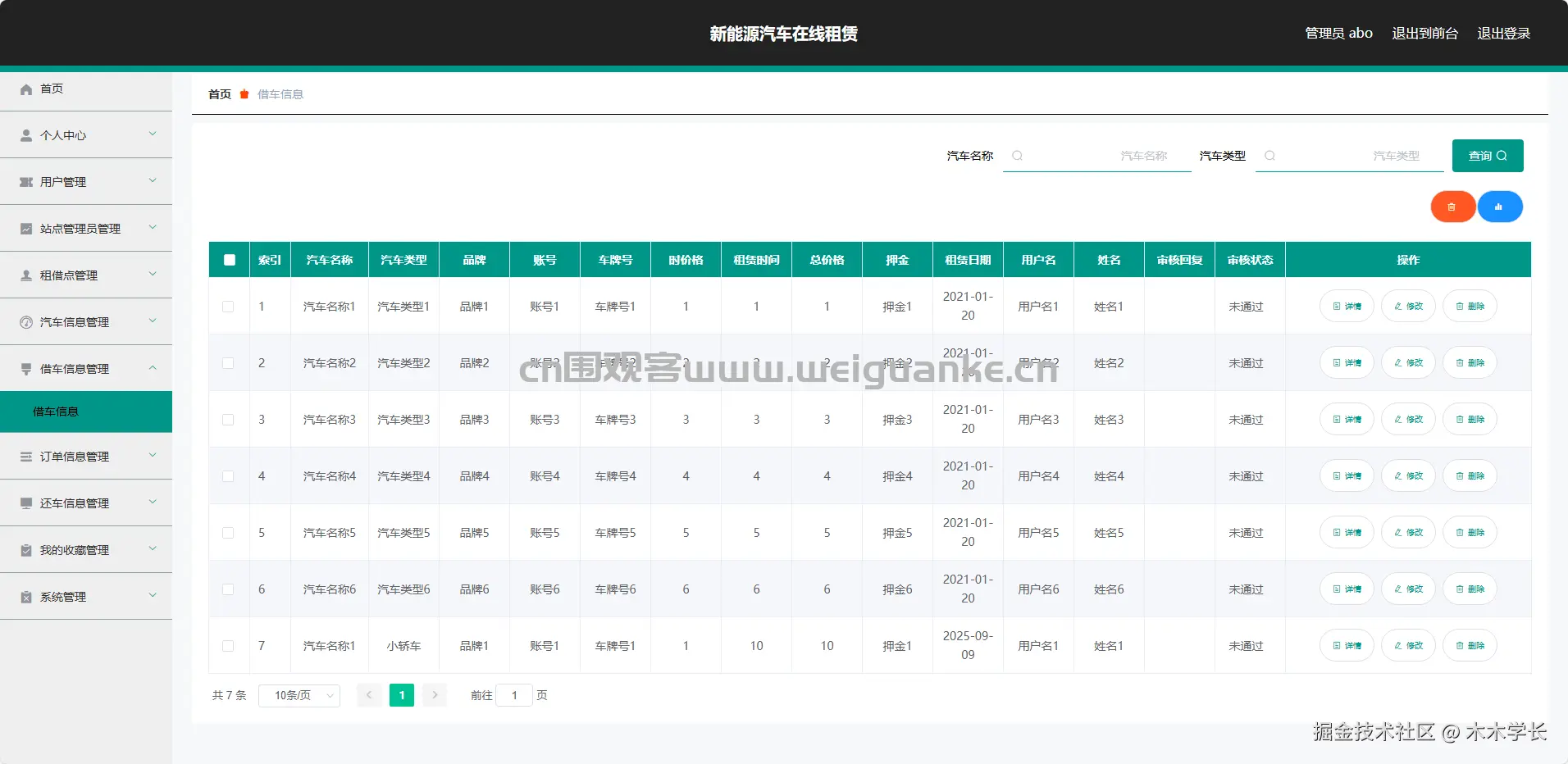Go to the next page arrow
The height and width of the screenshot is (764, 1568).
coord(435,695)
